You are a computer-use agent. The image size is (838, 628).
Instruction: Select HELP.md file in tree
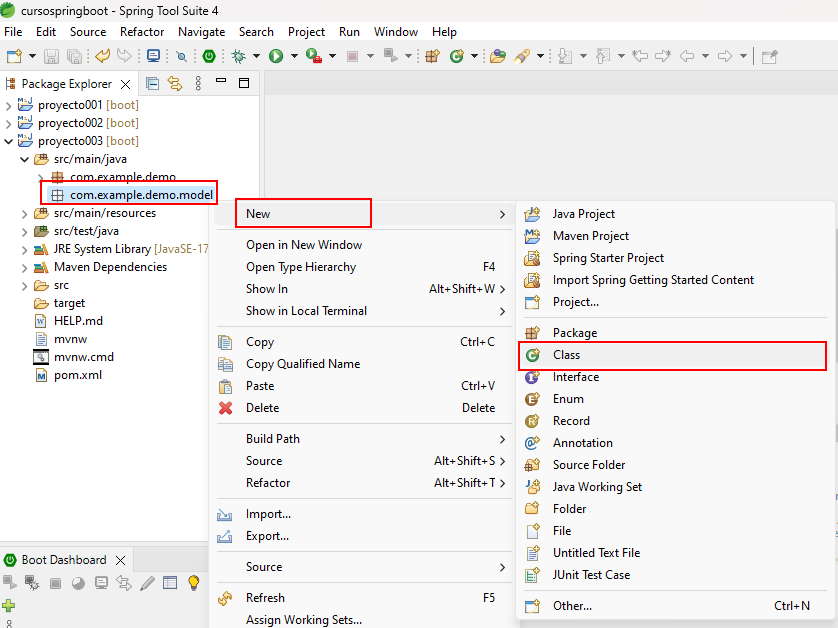point(78,321)
